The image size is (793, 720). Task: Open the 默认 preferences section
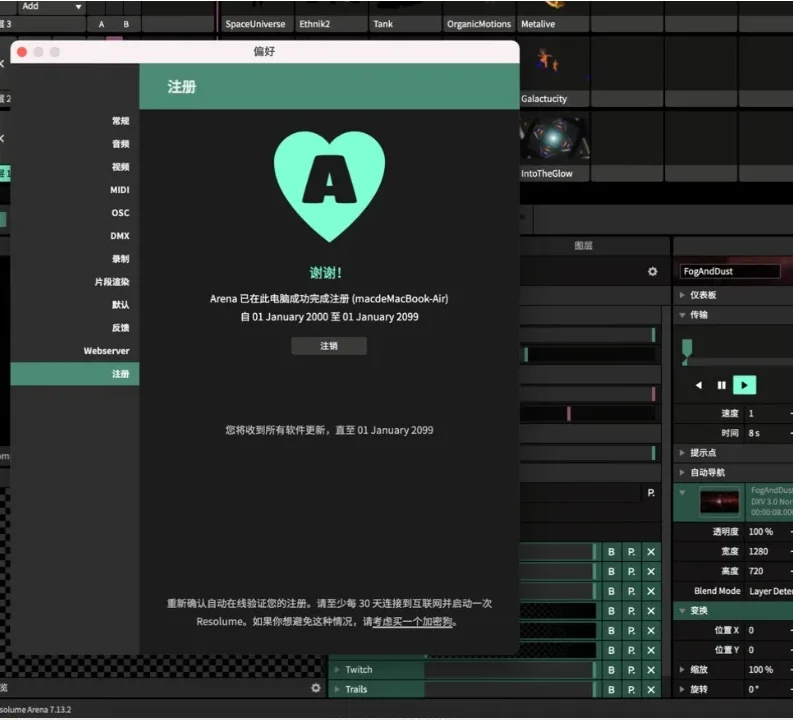tap(120, 304)
